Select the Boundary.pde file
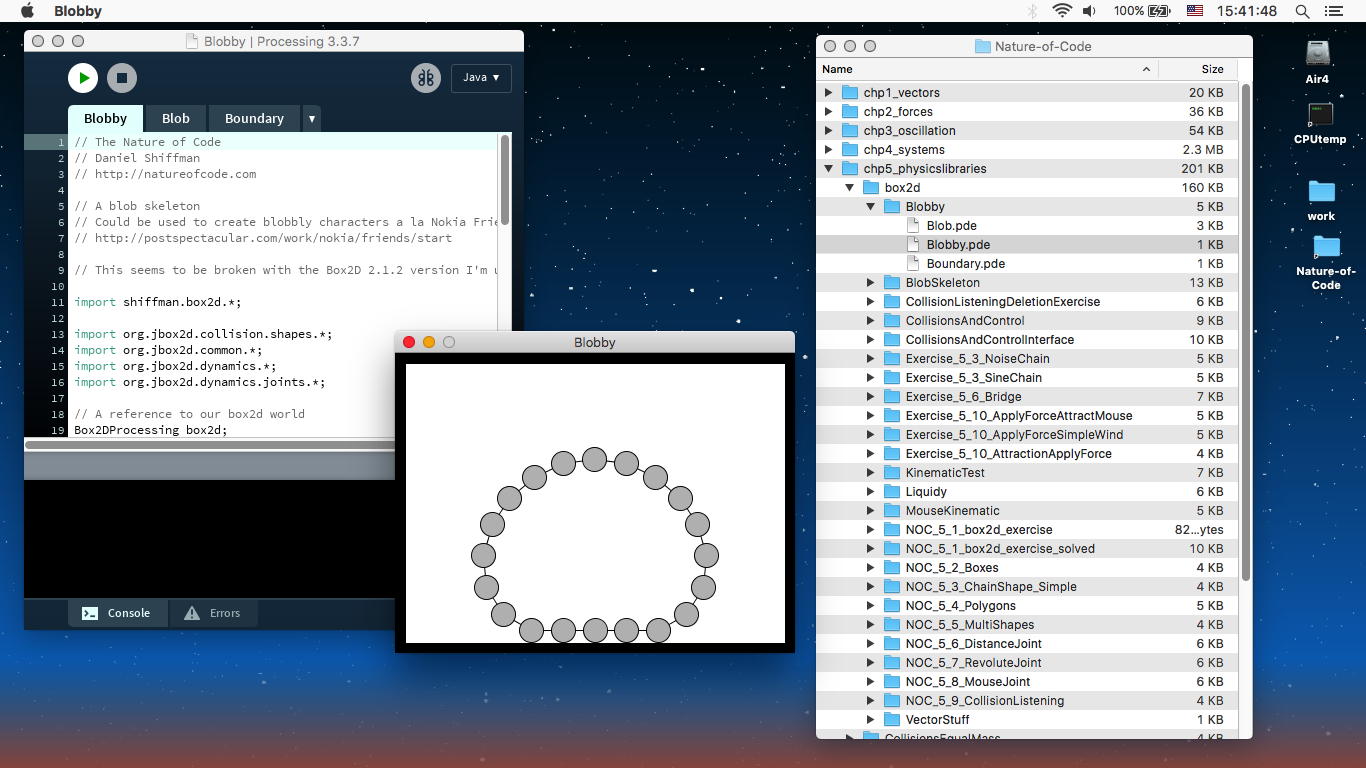 point(1027,263)
